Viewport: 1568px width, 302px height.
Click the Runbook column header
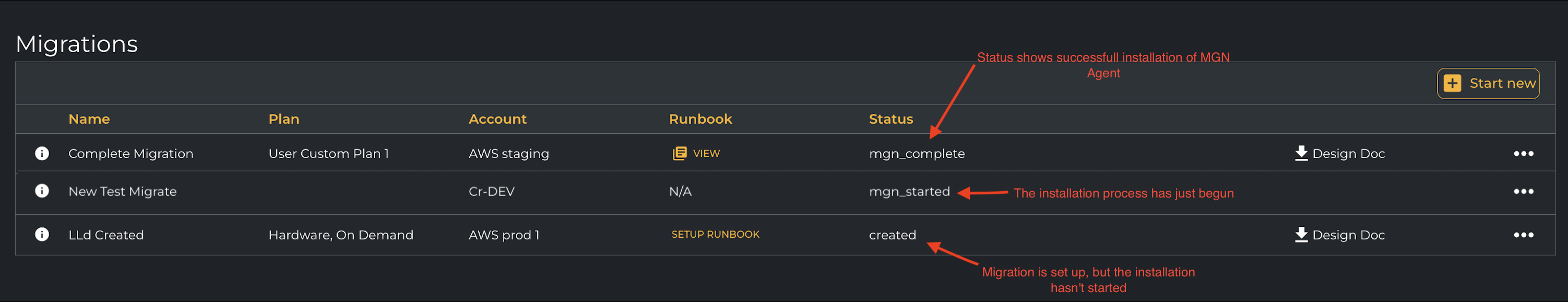point(700,119)
